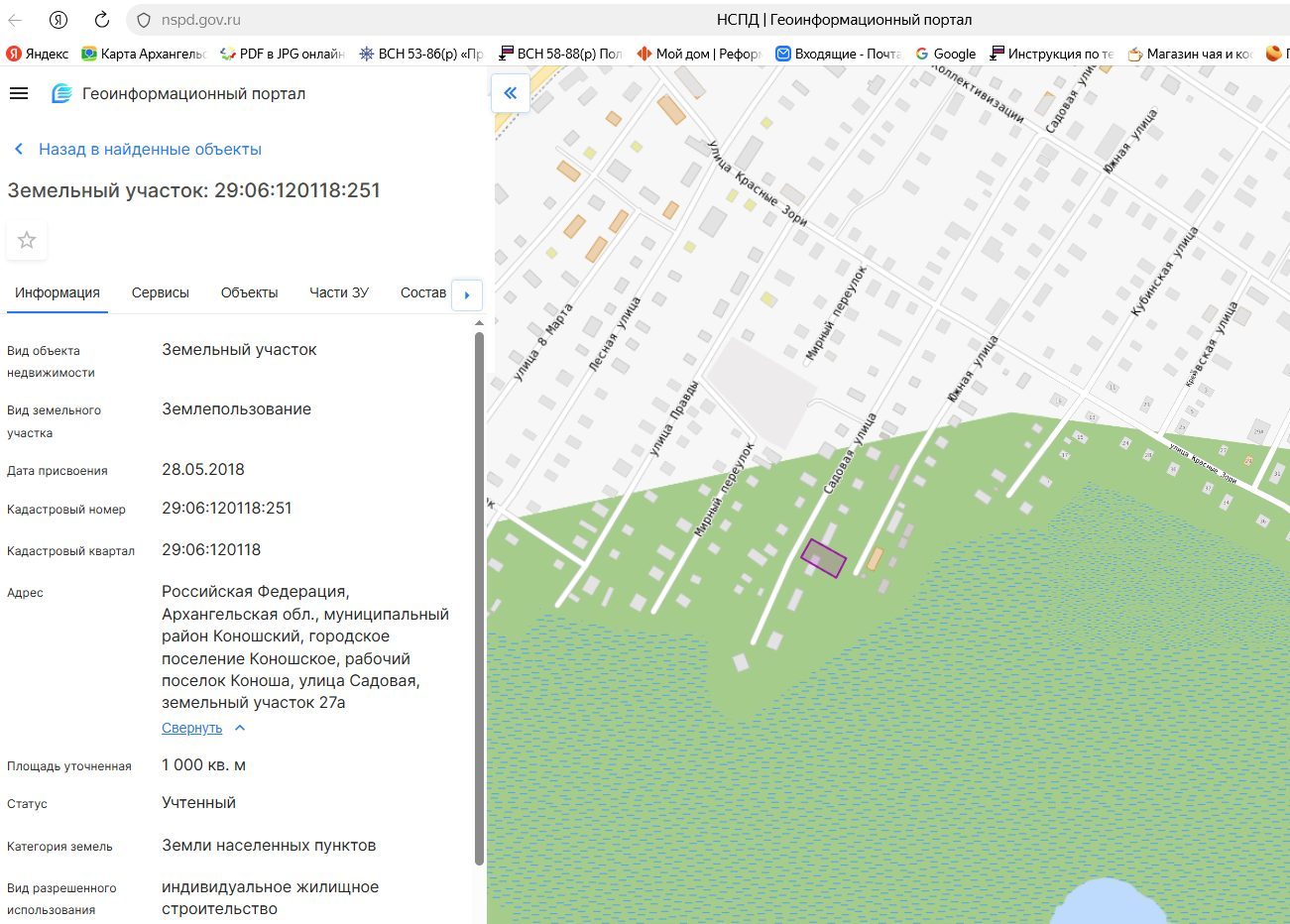Image resolution: width=1290 pixels, height=924 pixels.
Task: Switch to the Сервисы tab
Action: tap(160, 292)
